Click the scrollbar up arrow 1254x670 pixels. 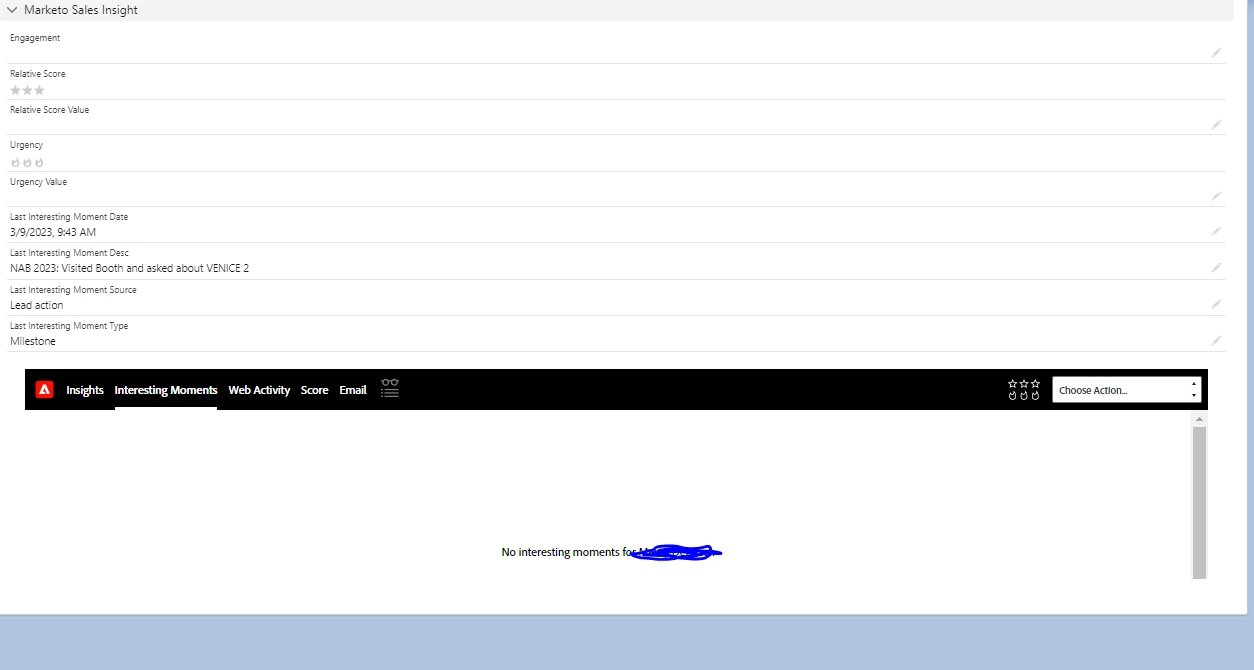tap(1200, 420)
